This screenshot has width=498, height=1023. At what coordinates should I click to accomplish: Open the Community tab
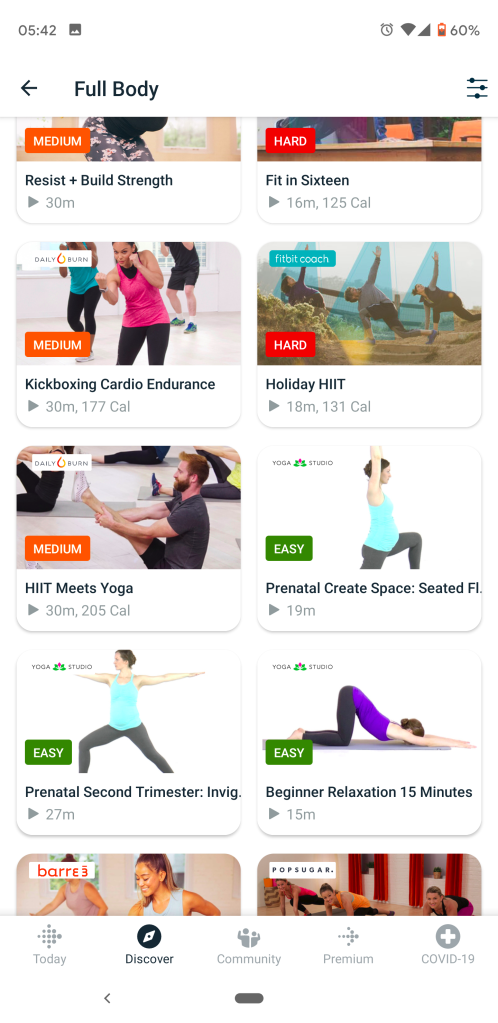coord(249,946)
